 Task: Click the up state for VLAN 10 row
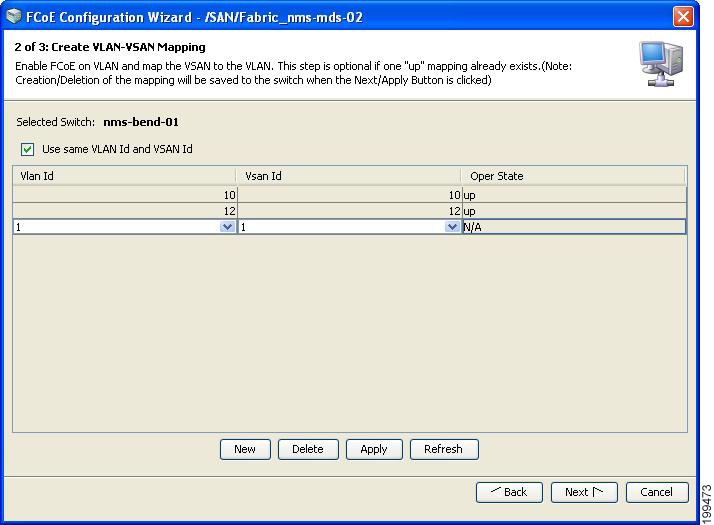(574, 195)
